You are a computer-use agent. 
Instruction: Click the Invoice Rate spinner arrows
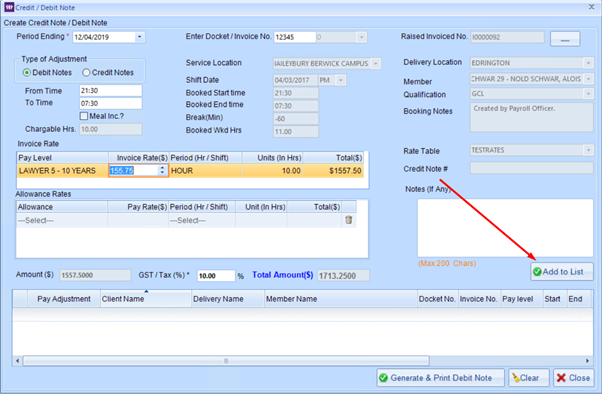click(x=162, y=170)
